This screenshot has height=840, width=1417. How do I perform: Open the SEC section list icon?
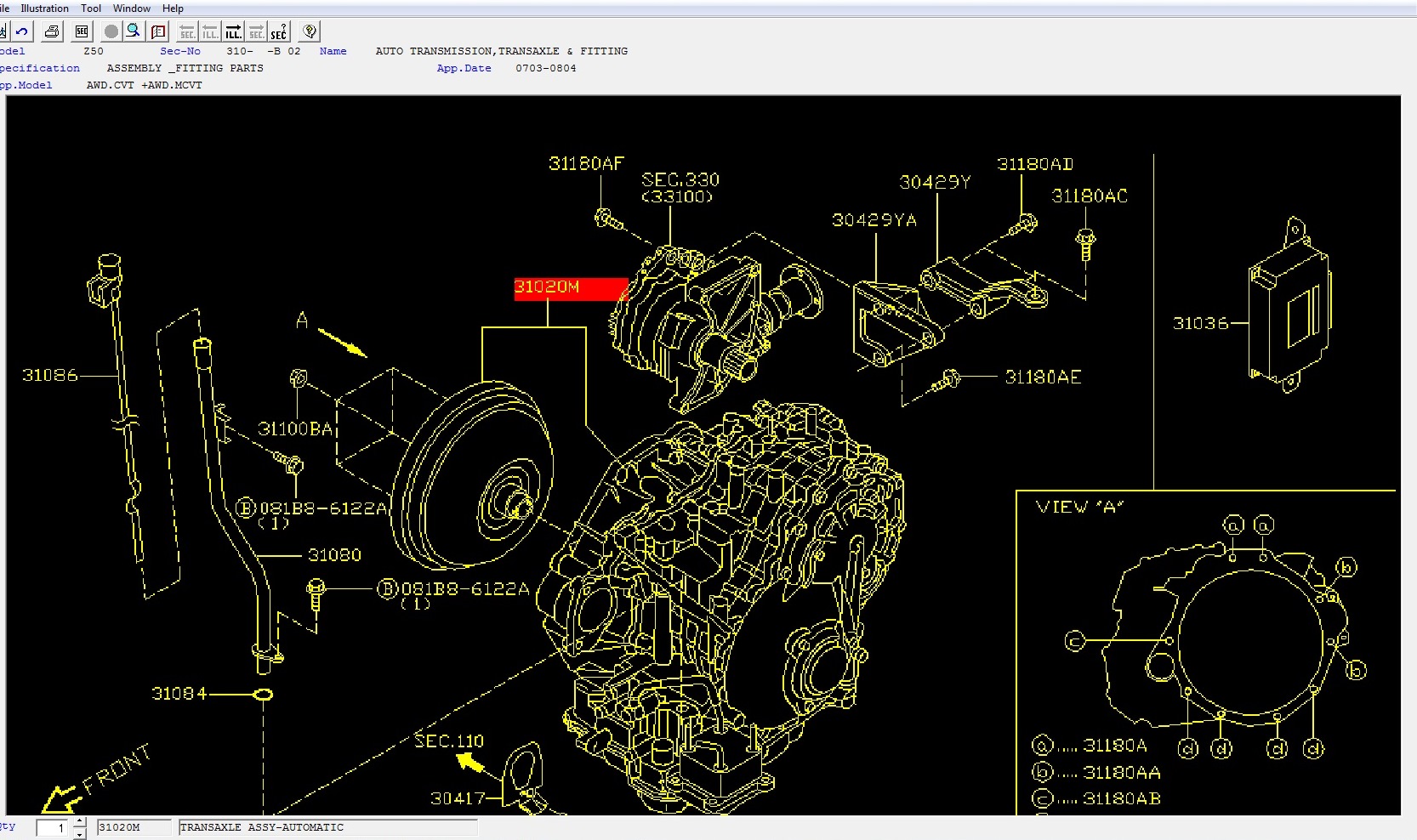pos(82,31)
